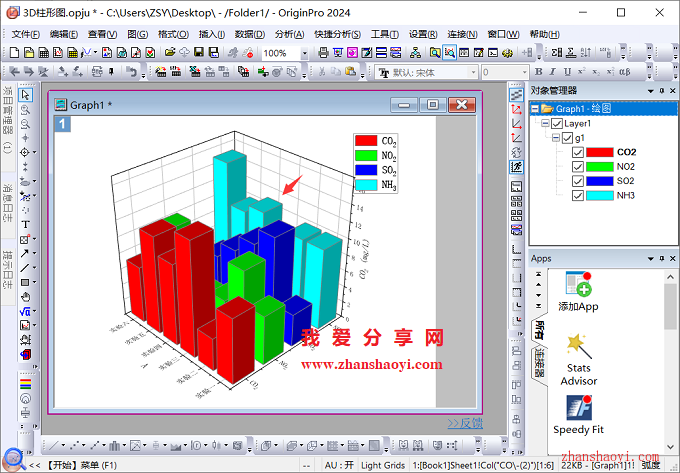Click the 【开始】菜单 (F1) status bar button
Screen dimensions: 680x473
[81, 465]
